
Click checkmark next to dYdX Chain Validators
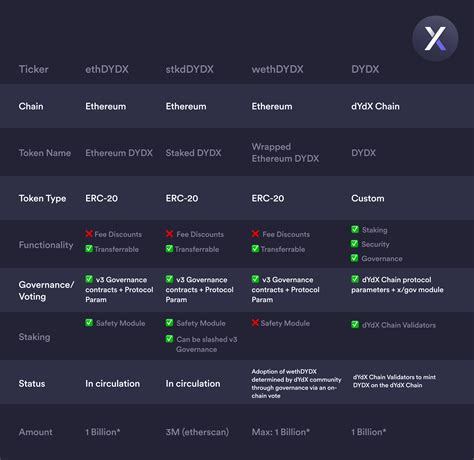click(x=355, y=324)
